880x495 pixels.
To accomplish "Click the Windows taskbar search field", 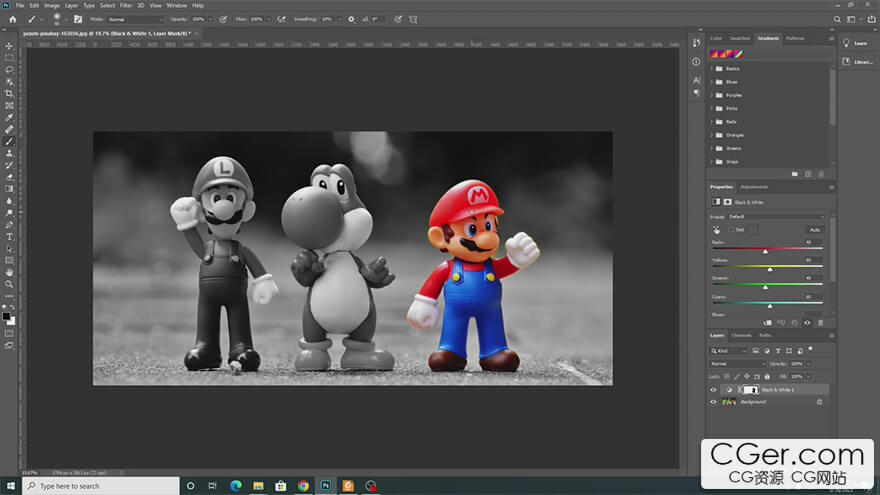I will click(x=101, y=486).
